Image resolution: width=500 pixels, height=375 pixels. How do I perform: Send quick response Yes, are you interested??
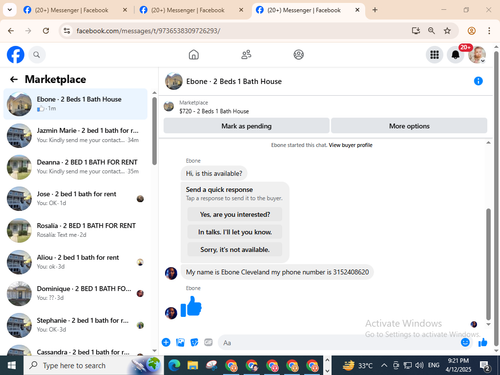point(235,214)
